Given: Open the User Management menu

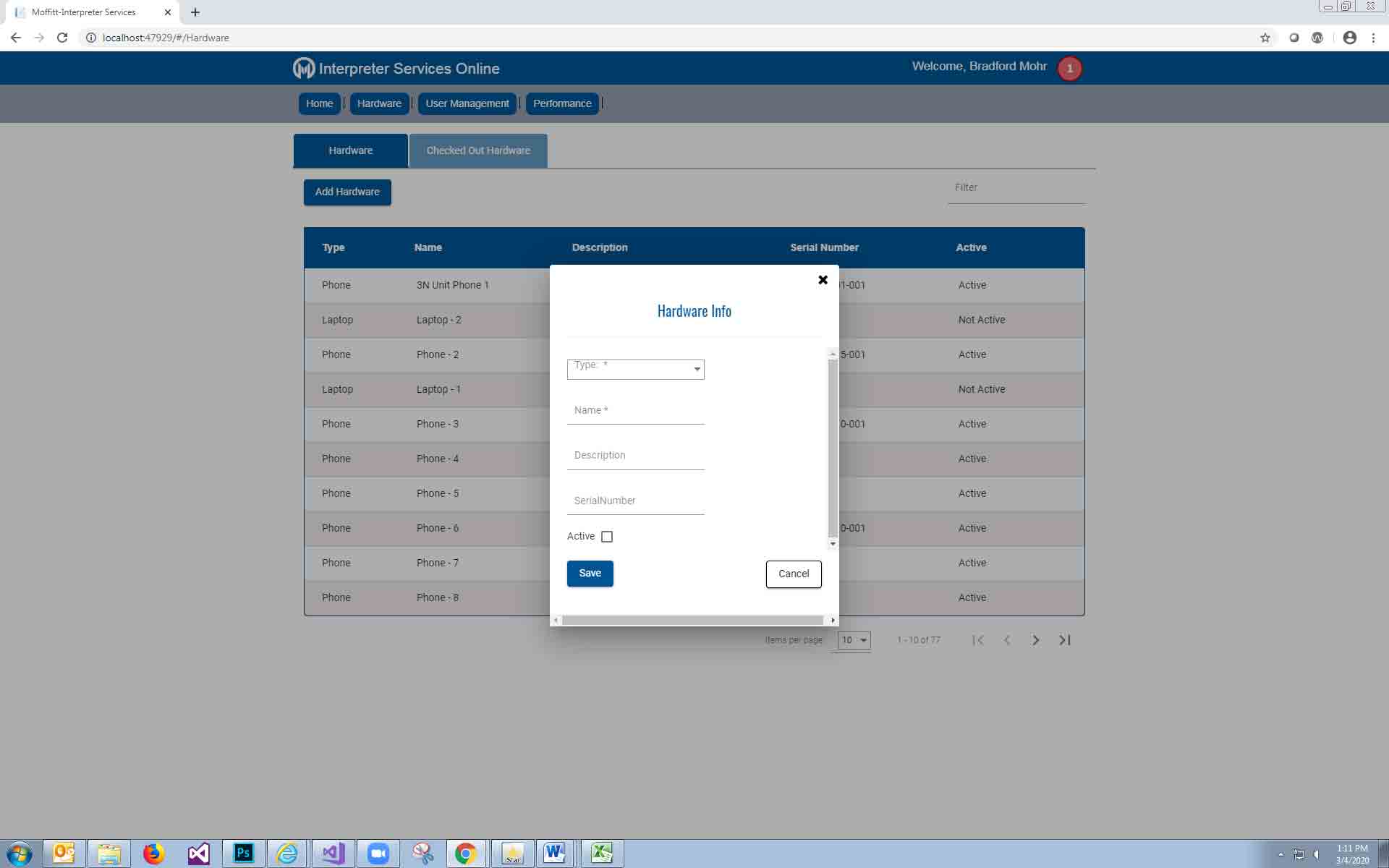Looking at the screenshot, I should 467,103.
